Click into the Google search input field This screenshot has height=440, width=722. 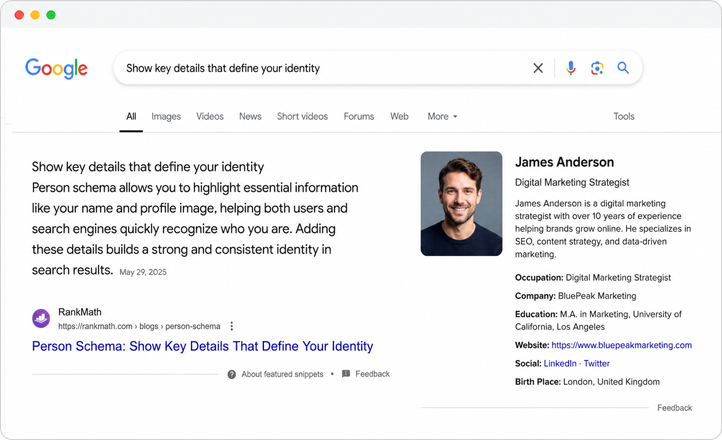tap(322, 68)
